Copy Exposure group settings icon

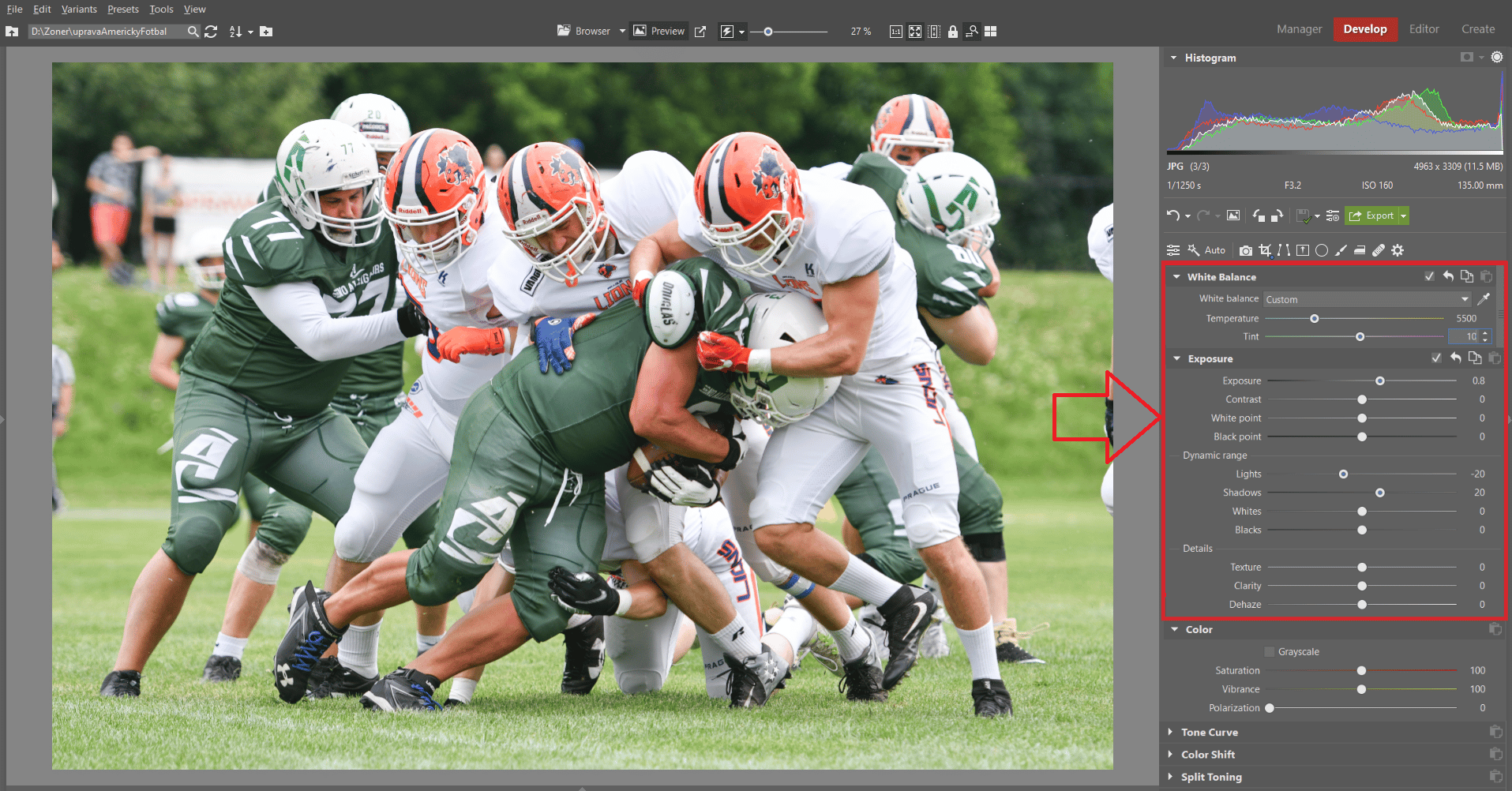1475,358
